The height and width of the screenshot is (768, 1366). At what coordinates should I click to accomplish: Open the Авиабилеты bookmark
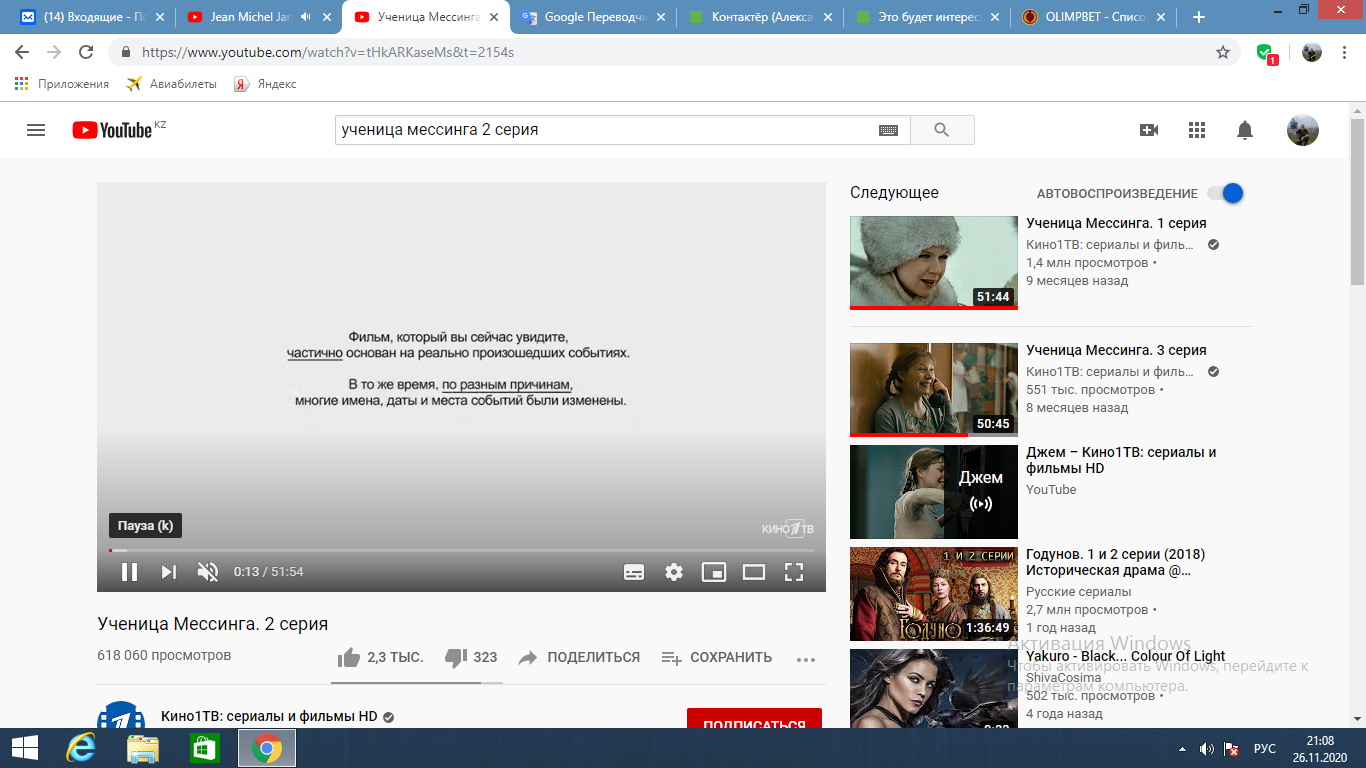click(x=172, y=84)
